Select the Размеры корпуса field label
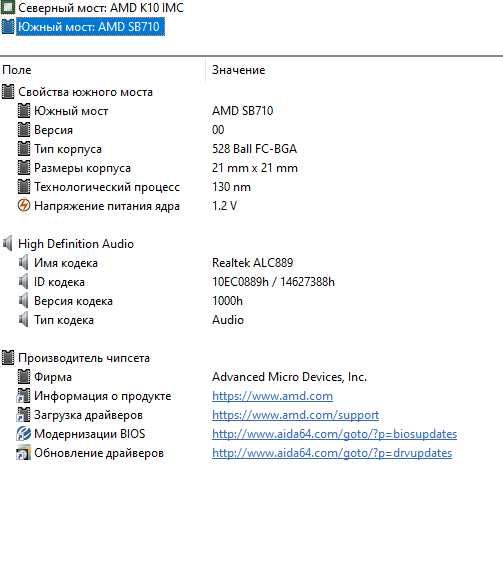The image size is (503, 578). (x=83, y=168)
